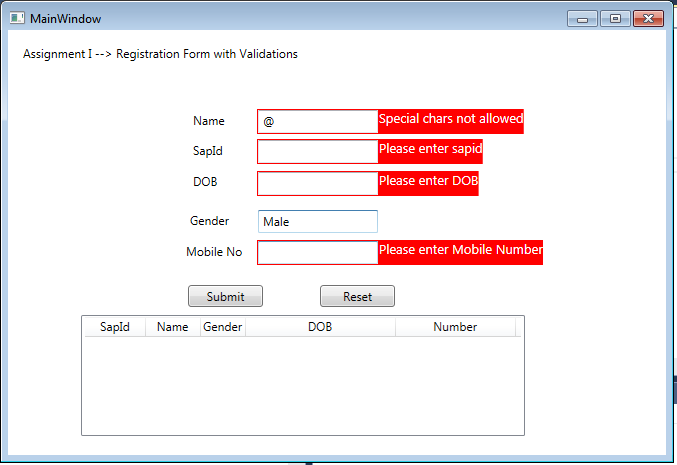Minimize the MainWindow window
677x465 pixels.
click(x=582, y=19)
